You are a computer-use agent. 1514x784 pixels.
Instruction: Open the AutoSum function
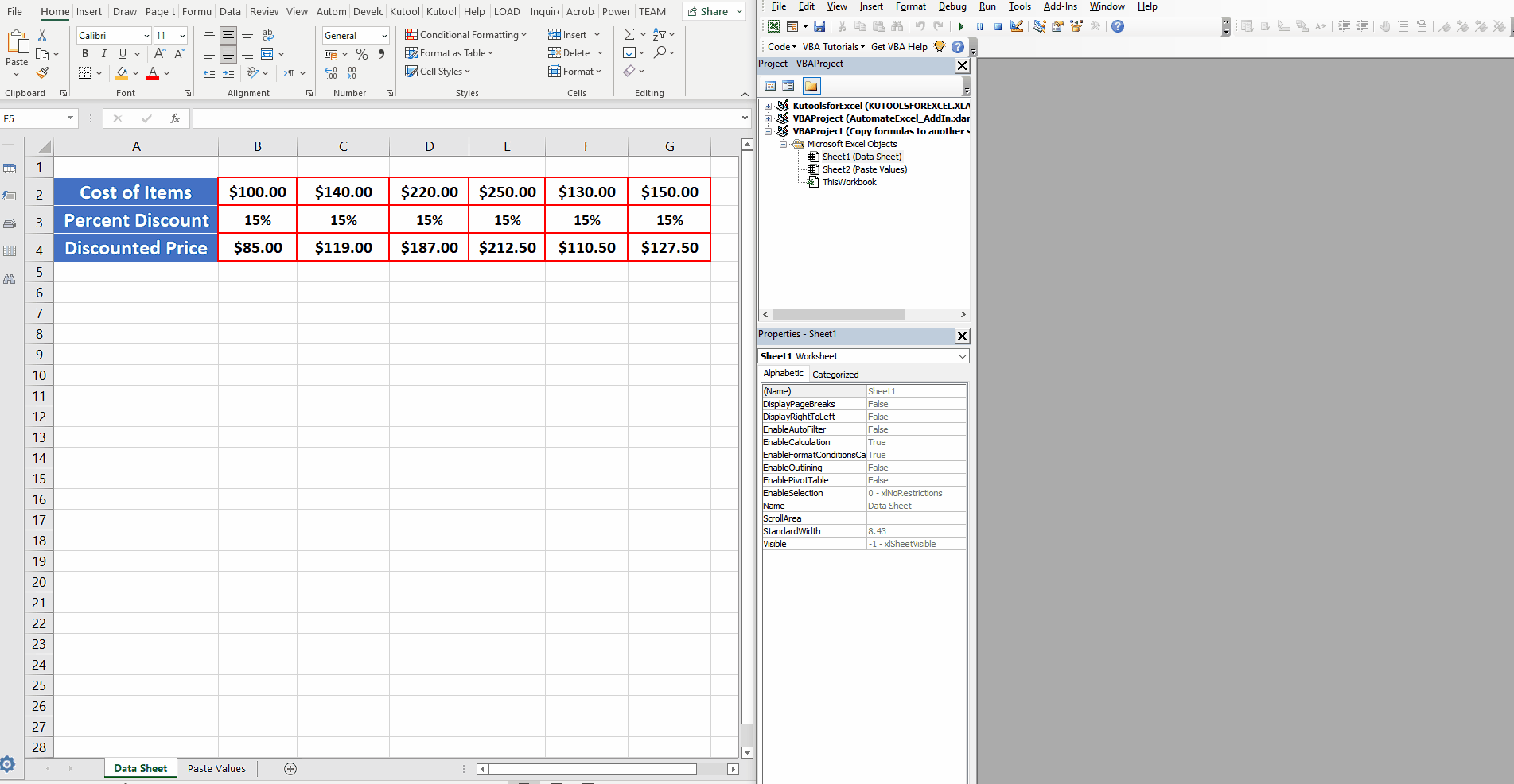(629, 33)
